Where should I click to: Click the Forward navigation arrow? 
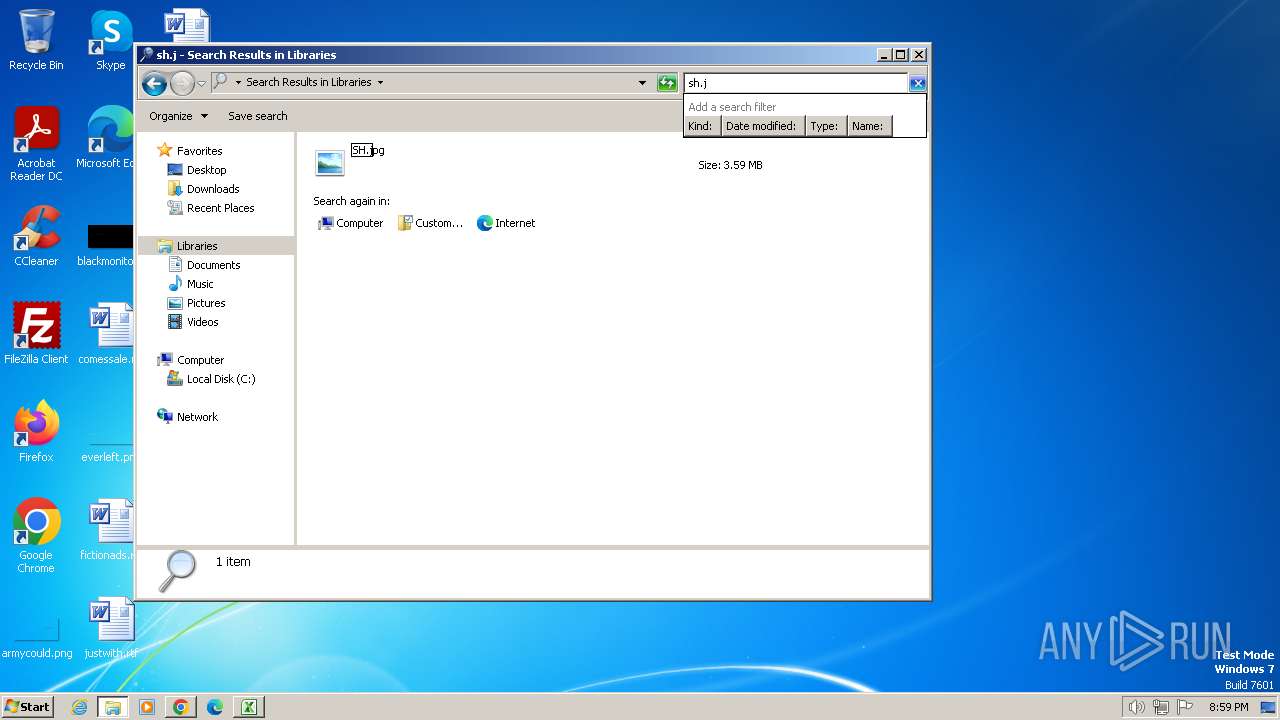182,83
